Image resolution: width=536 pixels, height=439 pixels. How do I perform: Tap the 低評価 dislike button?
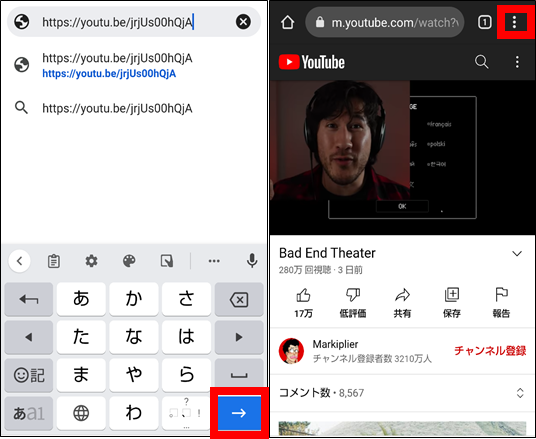pos(353,303)
